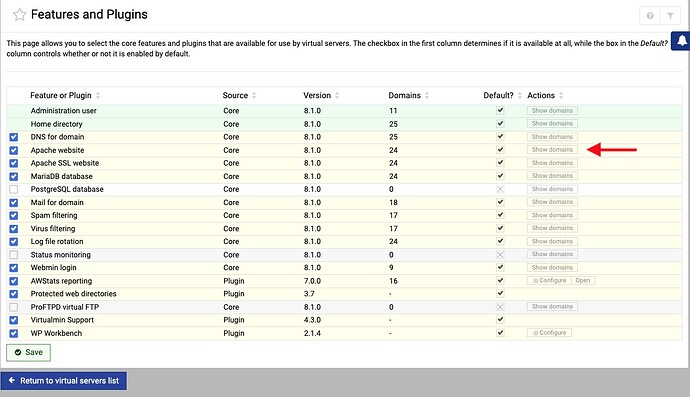690x397 pixels.
Task: Open the AWStats reporting plugin
Action: [x=583, y=280]
